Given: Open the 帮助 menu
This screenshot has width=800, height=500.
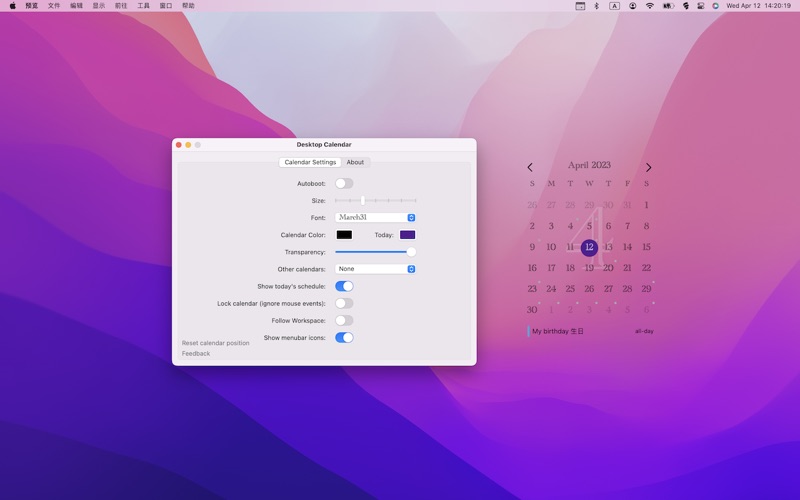Looking at the screenshot, I should pyautogui.click(x=188, y=6).
